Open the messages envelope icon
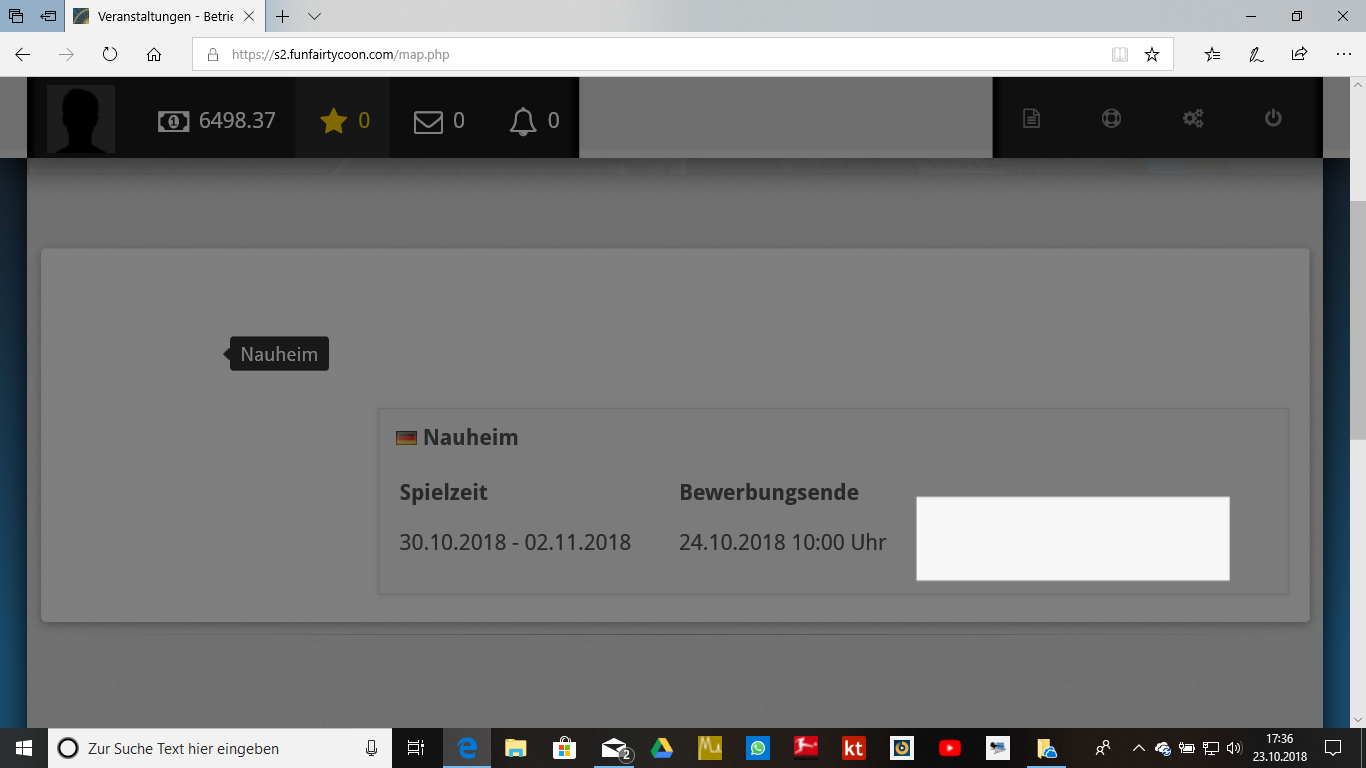Viewport: 1366px width, 768px height. [428, 122]
